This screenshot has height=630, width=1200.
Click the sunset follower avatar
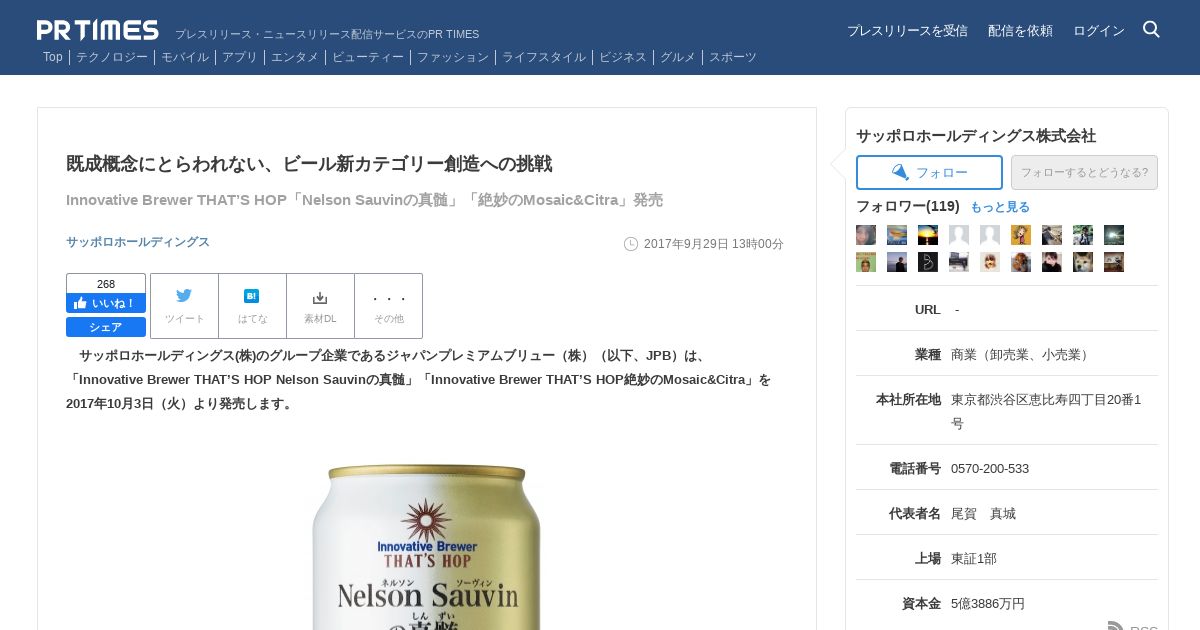928,235
